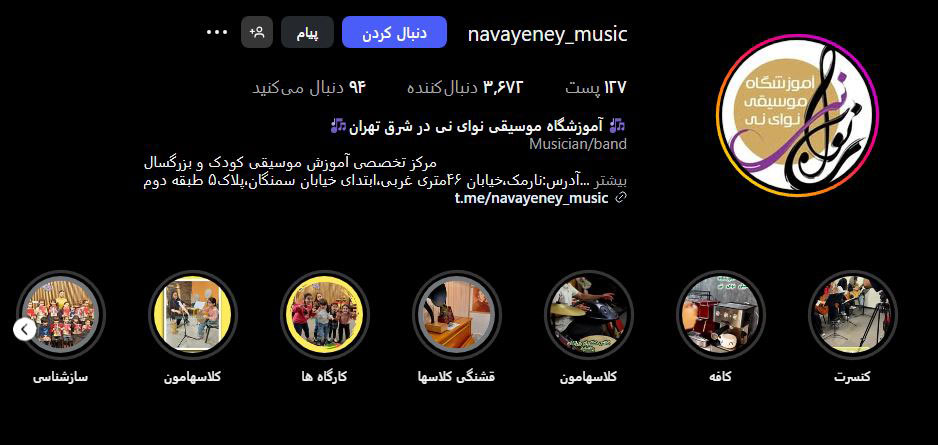The height and width of the screenshot is (445, 938).
Task: Open the کافه story highlight
Action: [x=721, y=315]
